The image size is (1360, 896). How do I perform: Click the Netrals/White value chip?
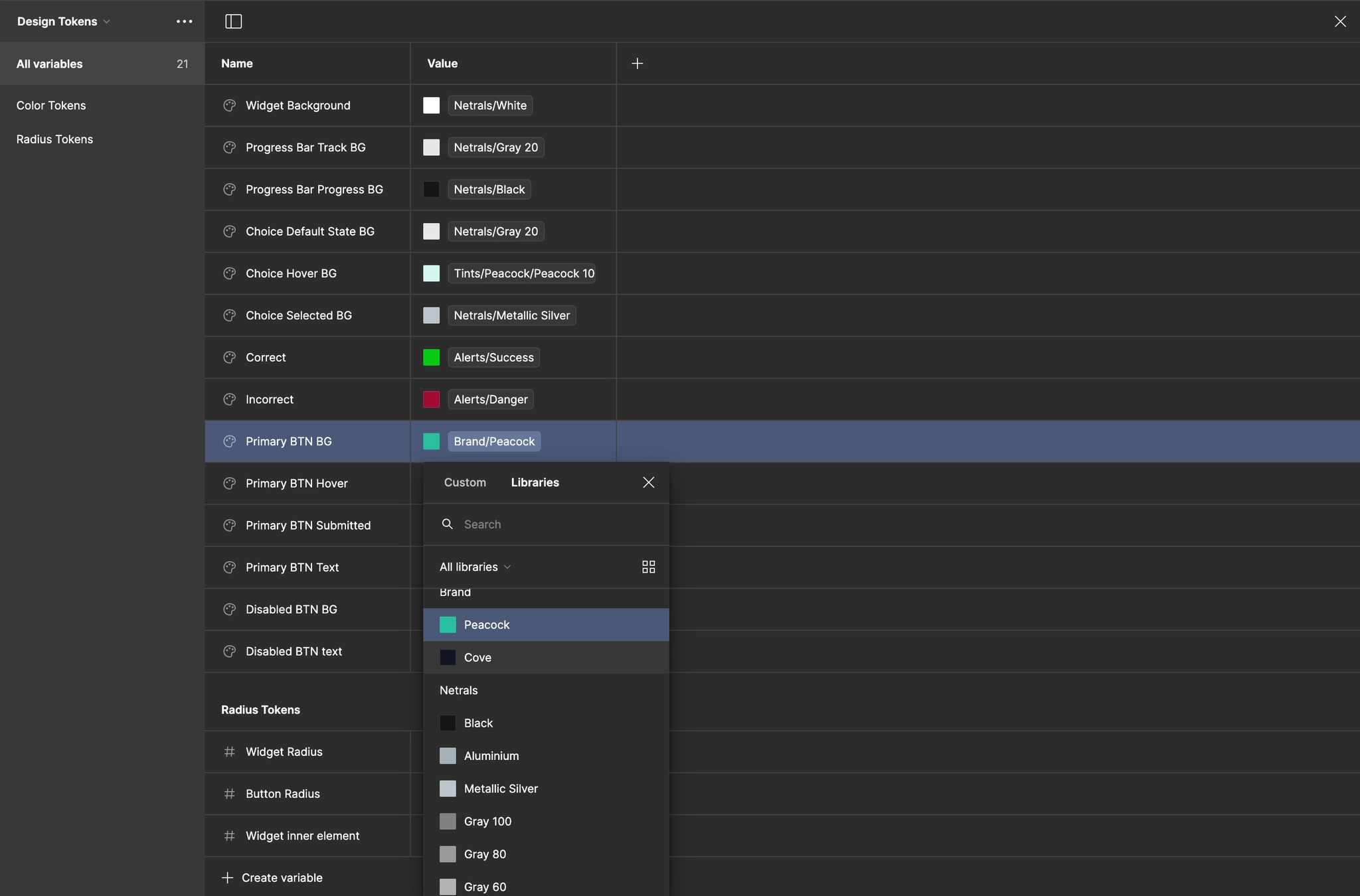tap(490, 106)
